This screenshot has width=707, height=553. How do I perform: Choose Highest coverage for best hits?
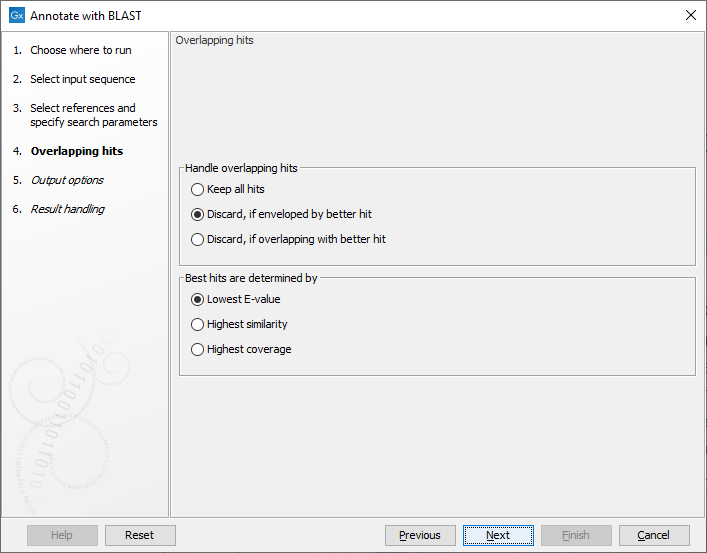tap(197, 349)
